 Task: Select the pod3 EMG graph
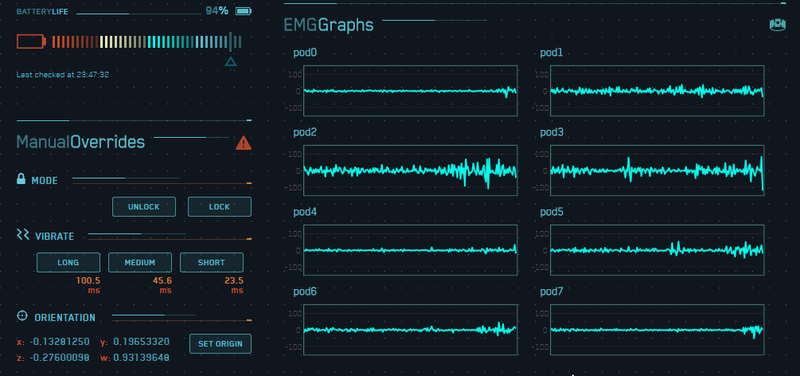pyautogui.click(x=657, y=170)
